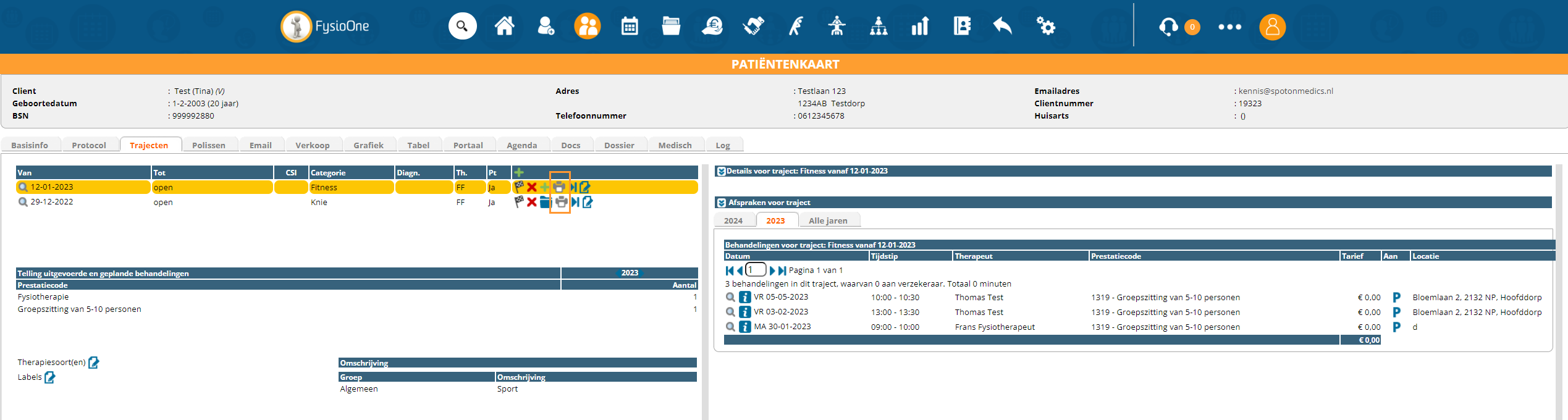This screenshot has width=1568, height=420.
Task: Click the bar chart statistics icon
Action: pos(919,27)
